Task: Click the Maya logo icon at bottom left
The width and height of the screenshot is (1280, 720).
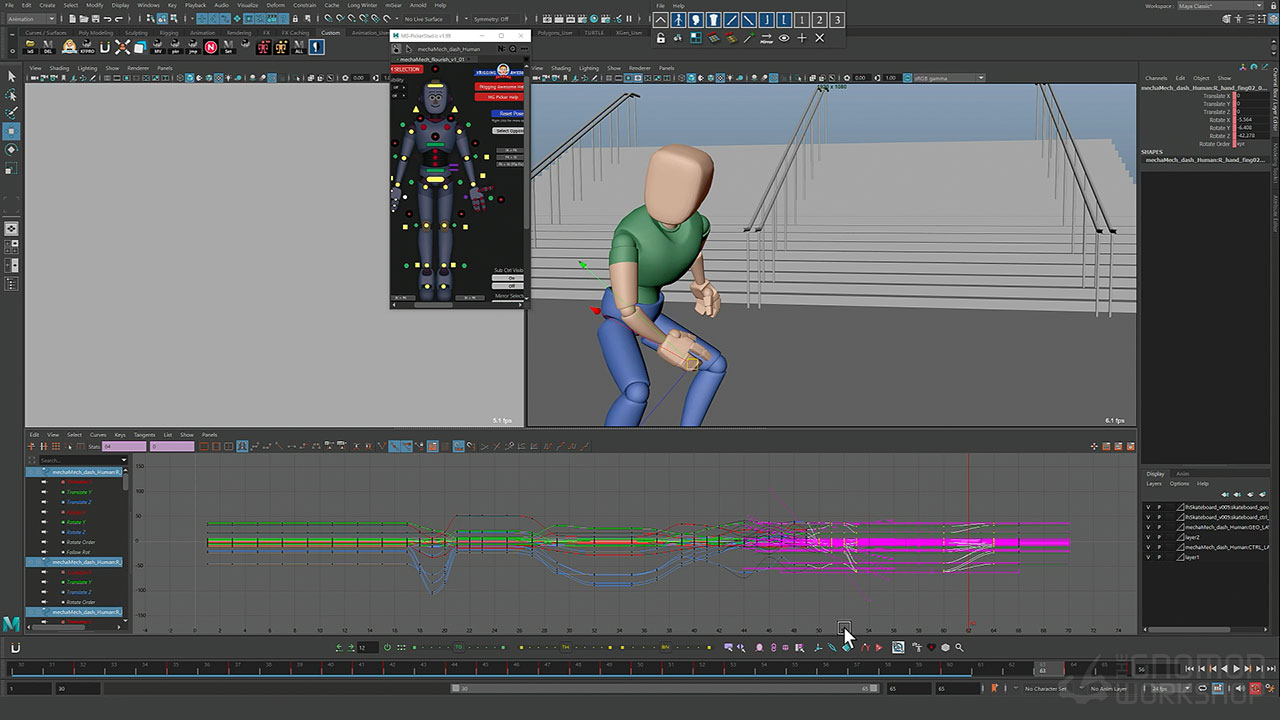Action: pos(12,624)
